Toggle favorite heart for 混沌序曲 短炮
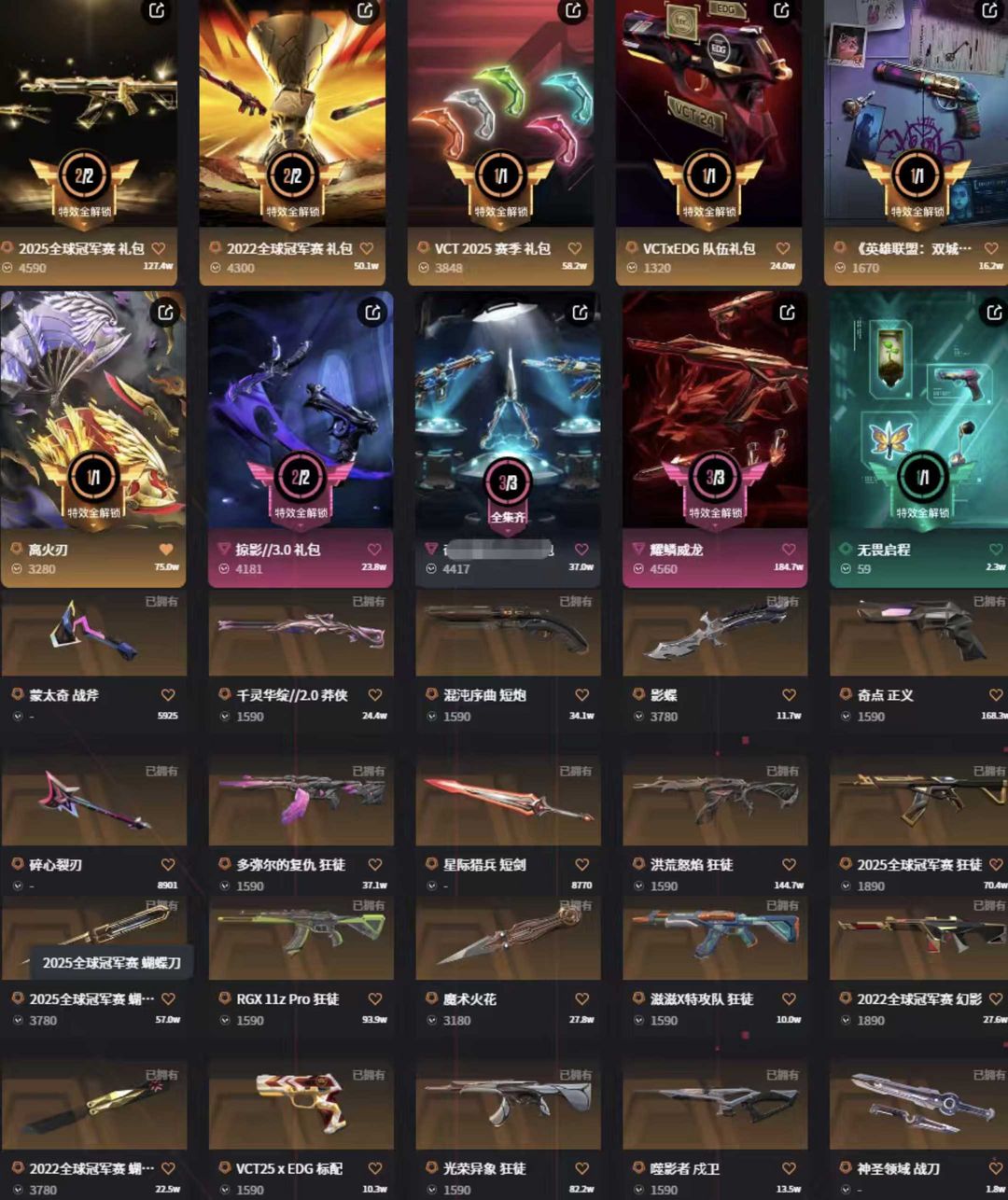This screenshot has width=1008, height=1200. click(x=581, y=695)
